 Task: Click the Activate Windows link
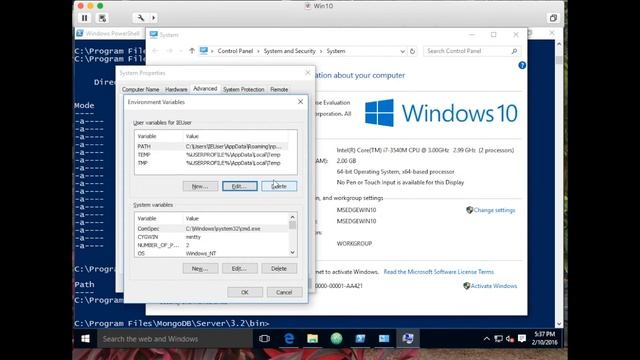tap(494, 286)
